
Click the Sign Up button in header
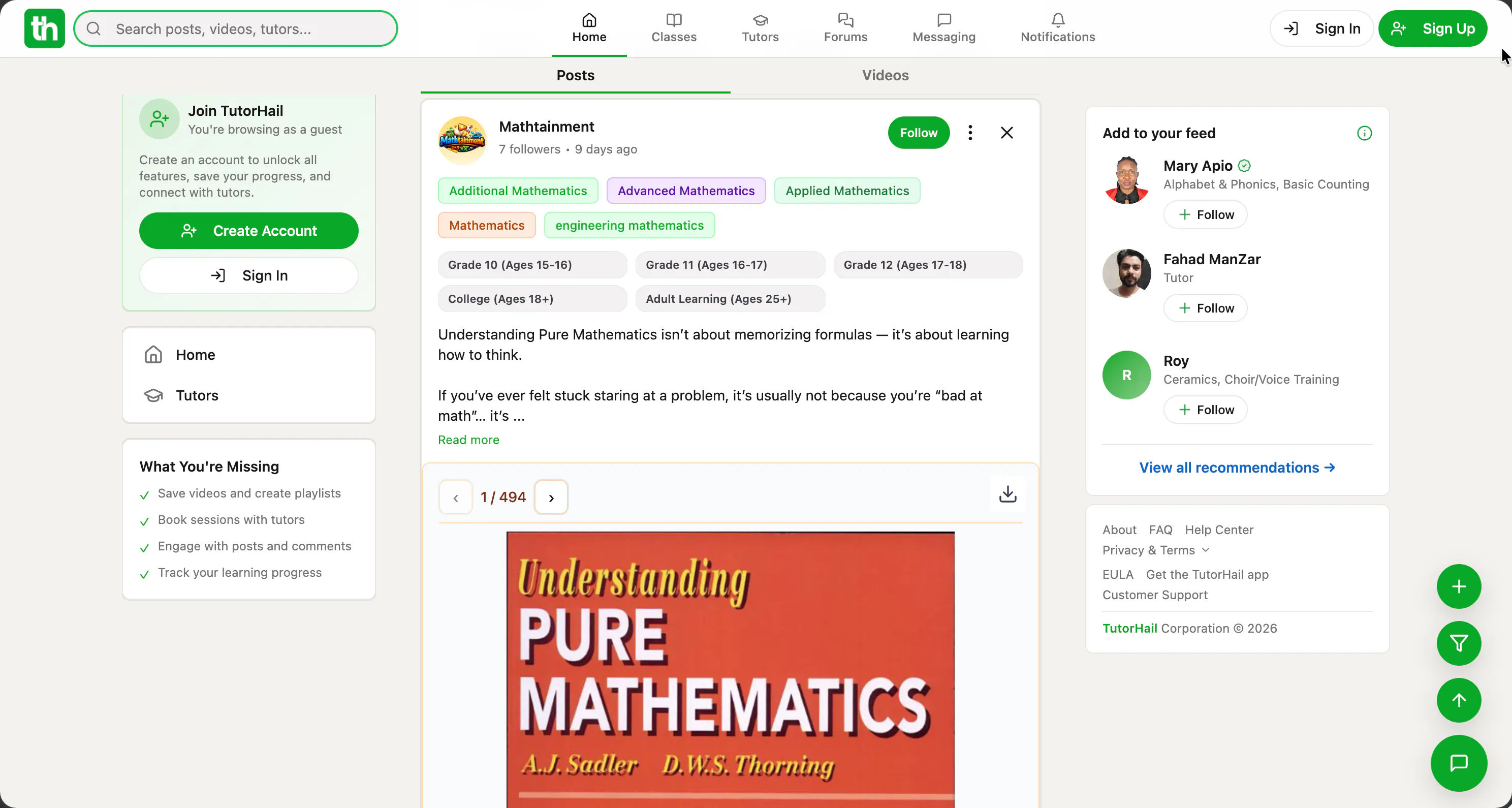click(1432, 28)
